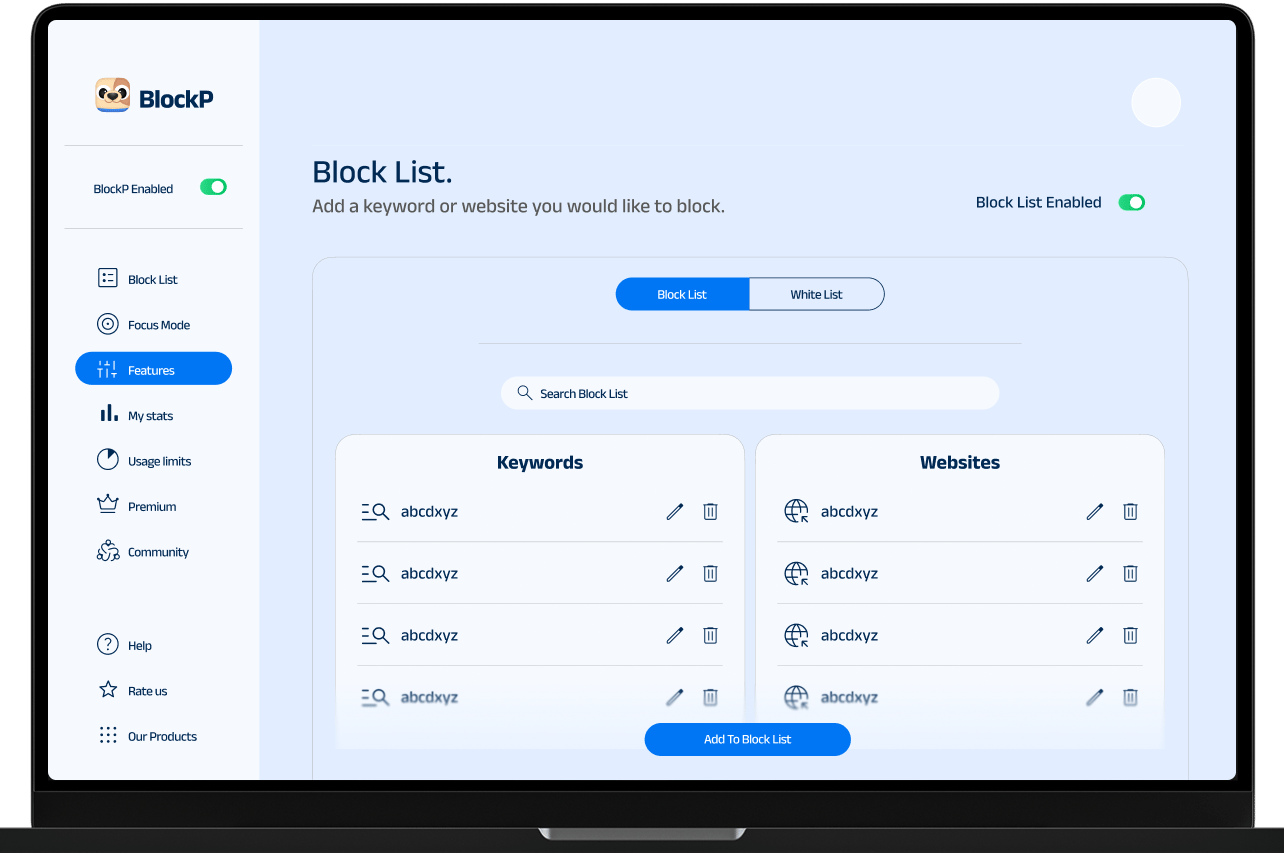Click the Features sliders icon
The width and height of the screenshot is (1285, 854).
point(107,369)
